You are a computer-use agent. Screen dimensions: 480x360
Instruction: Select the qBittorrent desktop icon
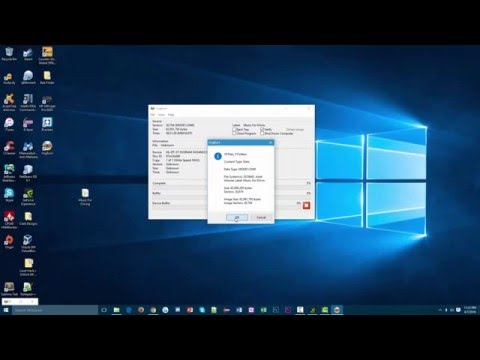(x=28, y=77)
